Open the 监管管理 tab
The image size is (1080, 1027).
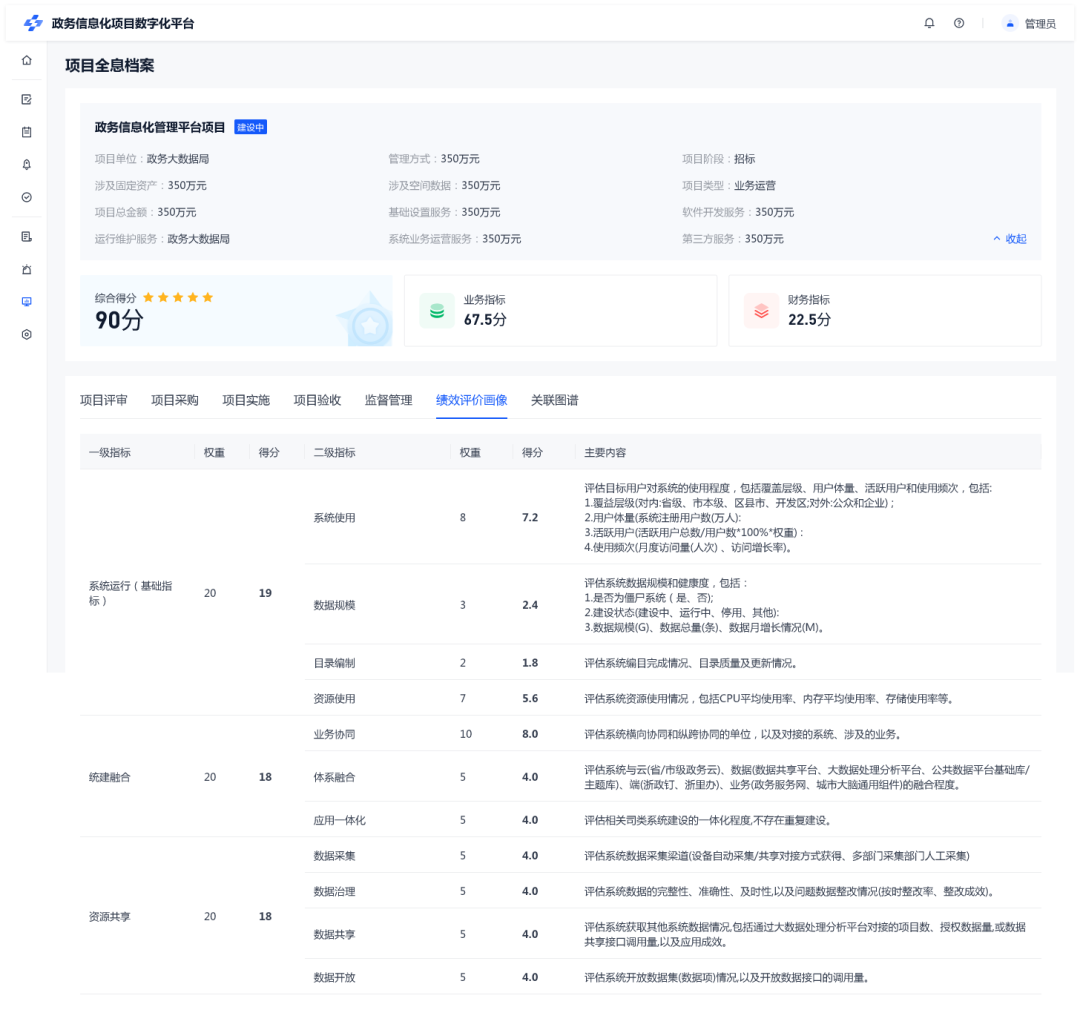coord(388,400)
